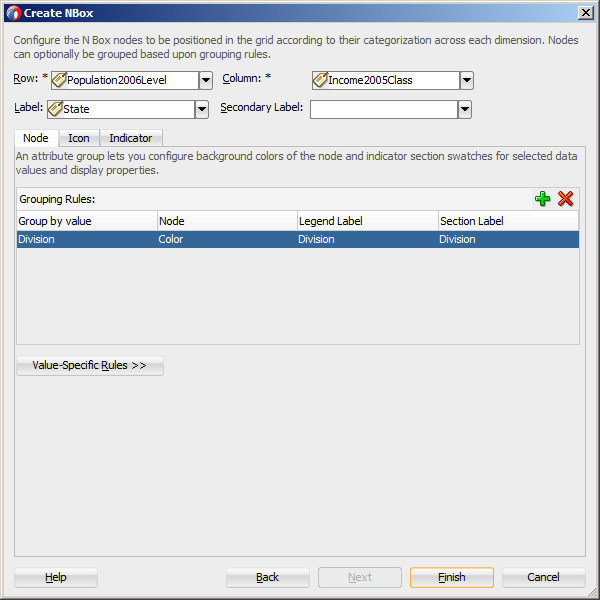Close the Create NBox dialog

(x=586, y=13)
